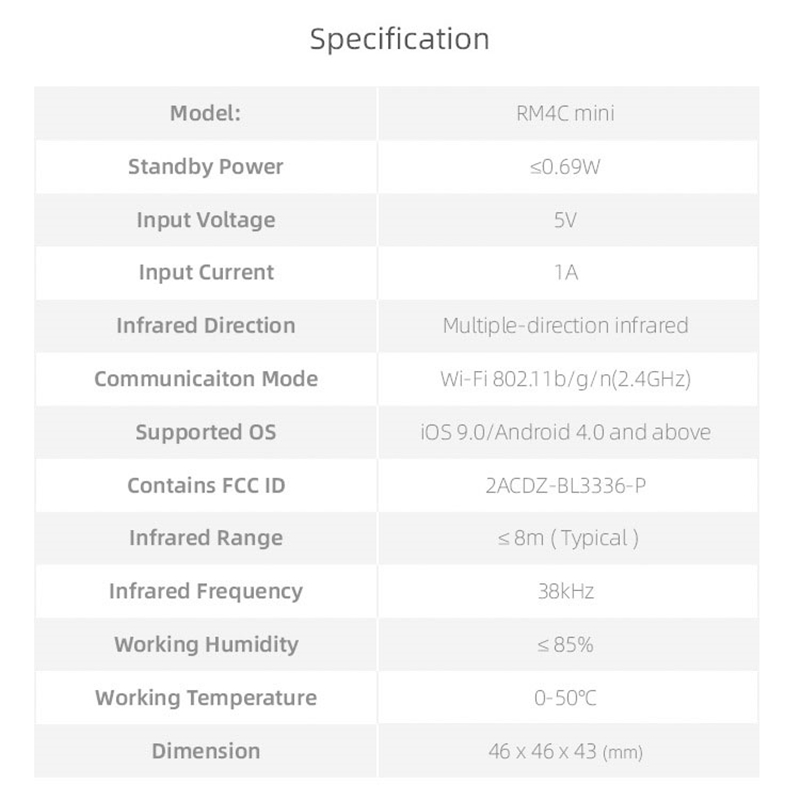Click the Specification heading
The width and height of the screenshot is (800, 800).
coord(399,39)
